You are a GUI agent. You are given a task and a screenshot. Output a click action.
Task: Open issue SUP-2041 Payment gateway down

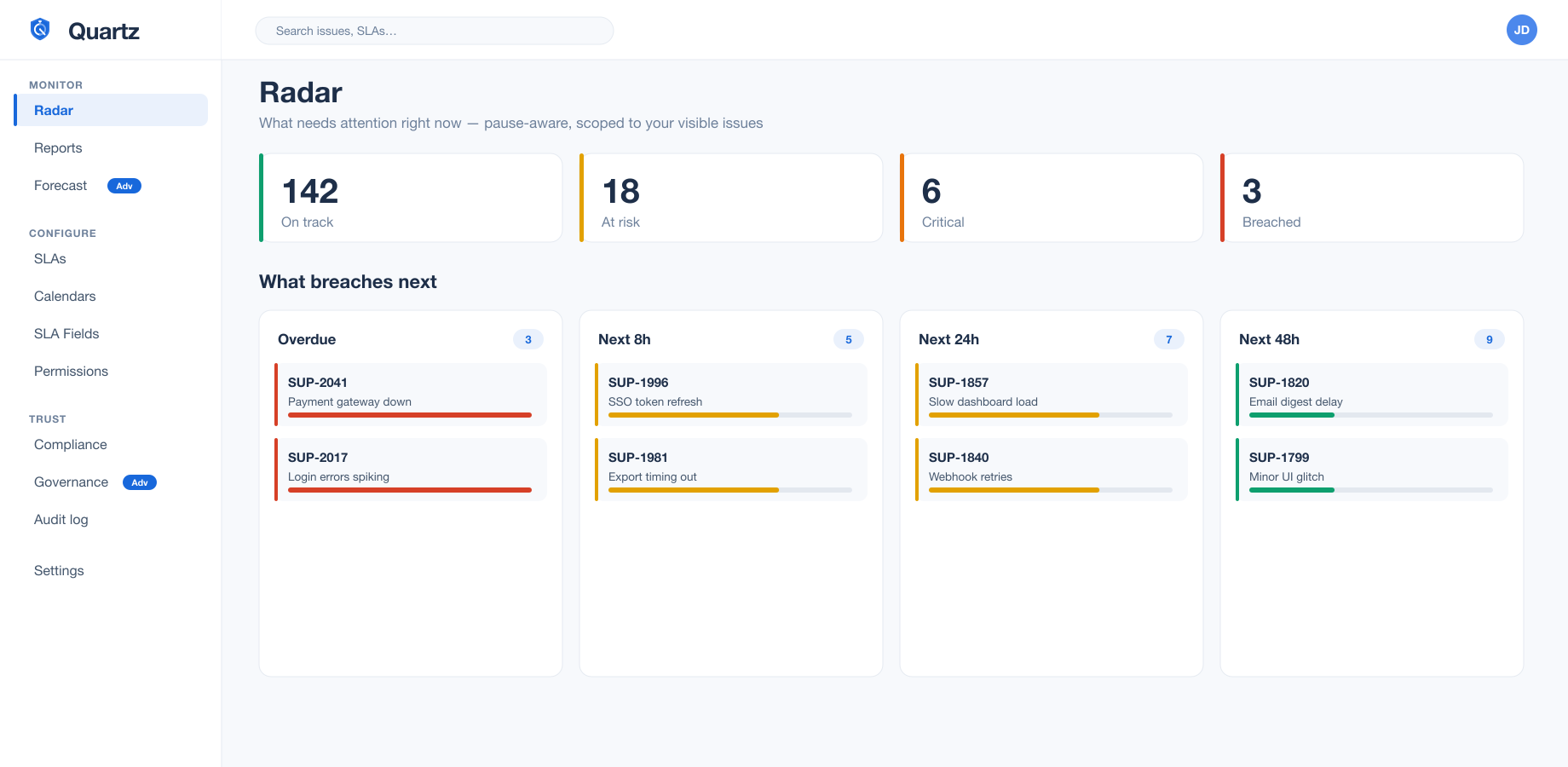tap(411, 395)
